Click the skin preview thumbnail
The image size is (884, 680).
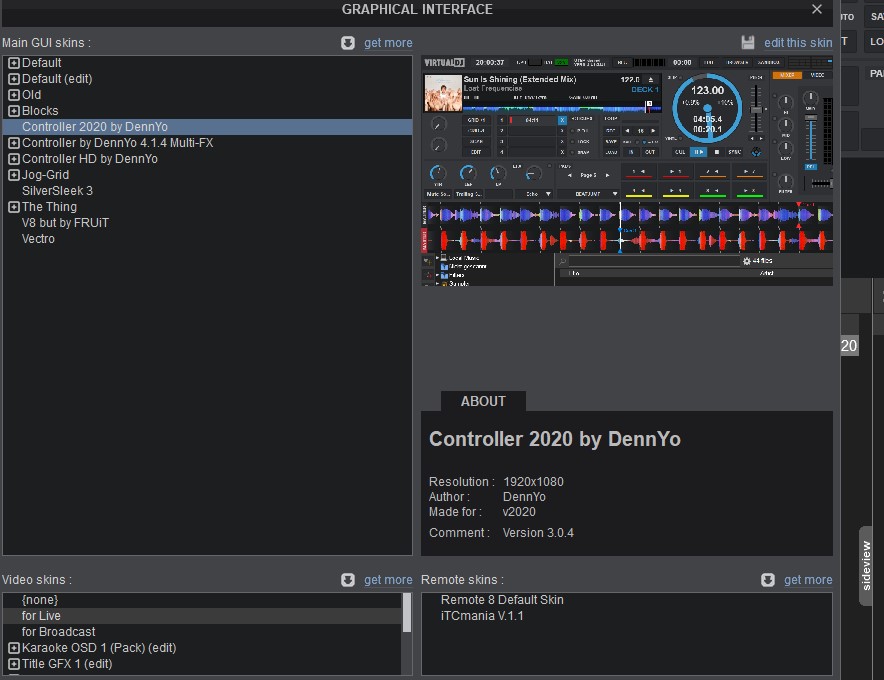(x=627, y=171)
